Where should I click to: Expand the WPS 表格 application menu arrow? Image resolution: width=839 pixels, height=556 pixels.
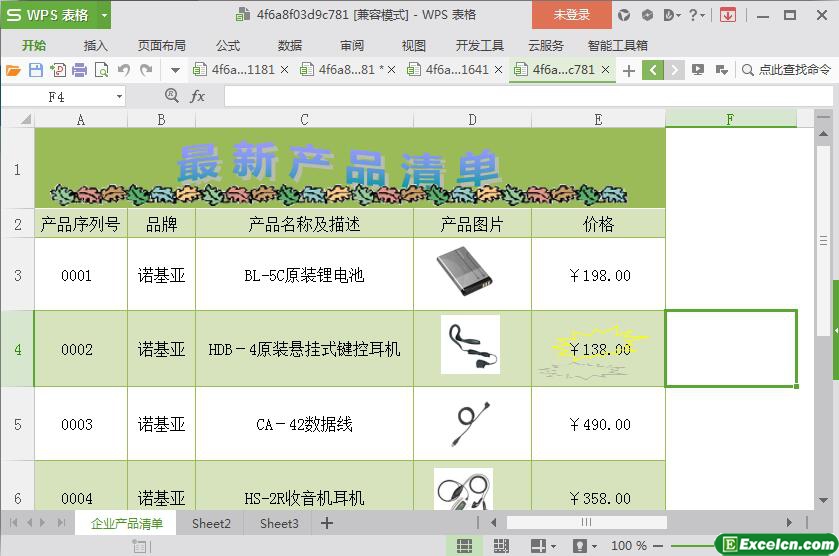(x=104, y=15)
